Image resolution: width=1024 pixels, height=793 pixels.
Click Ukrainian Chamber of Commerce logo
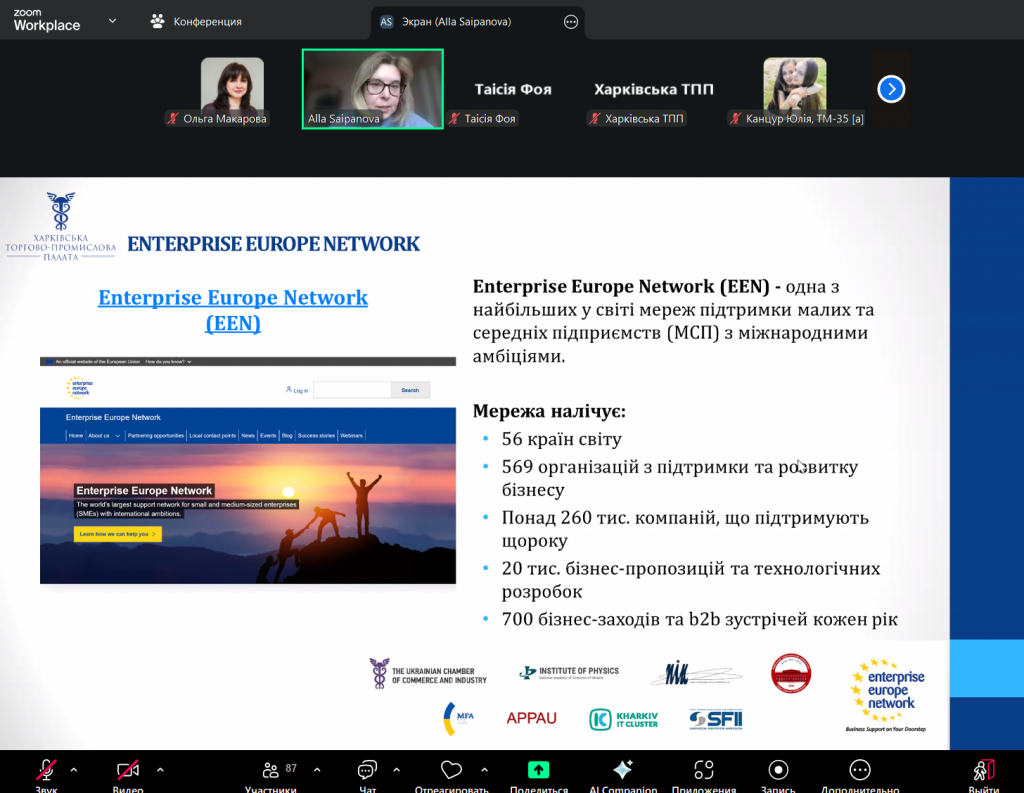pyautogui.click(x=428, y=675)
